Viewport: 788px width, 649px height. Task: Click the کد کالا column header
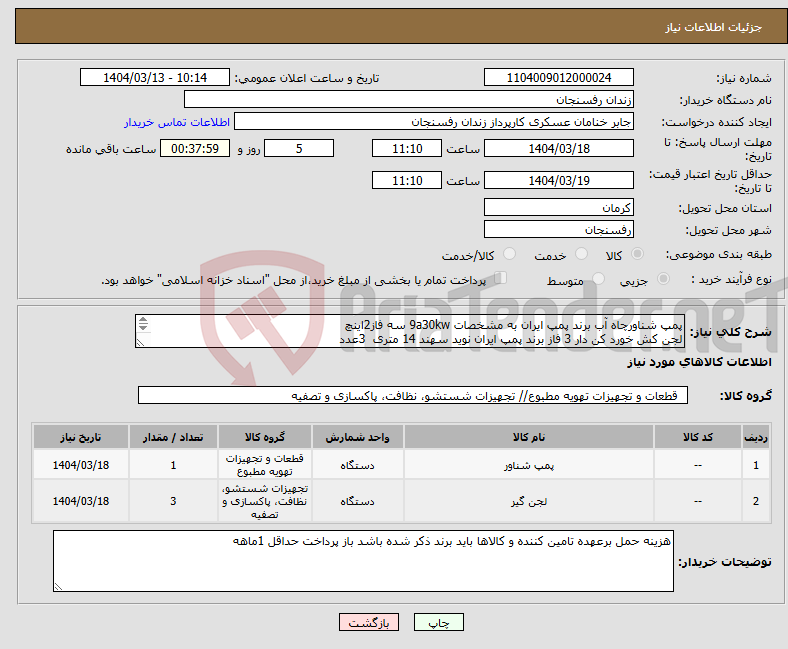click(698, 437)
